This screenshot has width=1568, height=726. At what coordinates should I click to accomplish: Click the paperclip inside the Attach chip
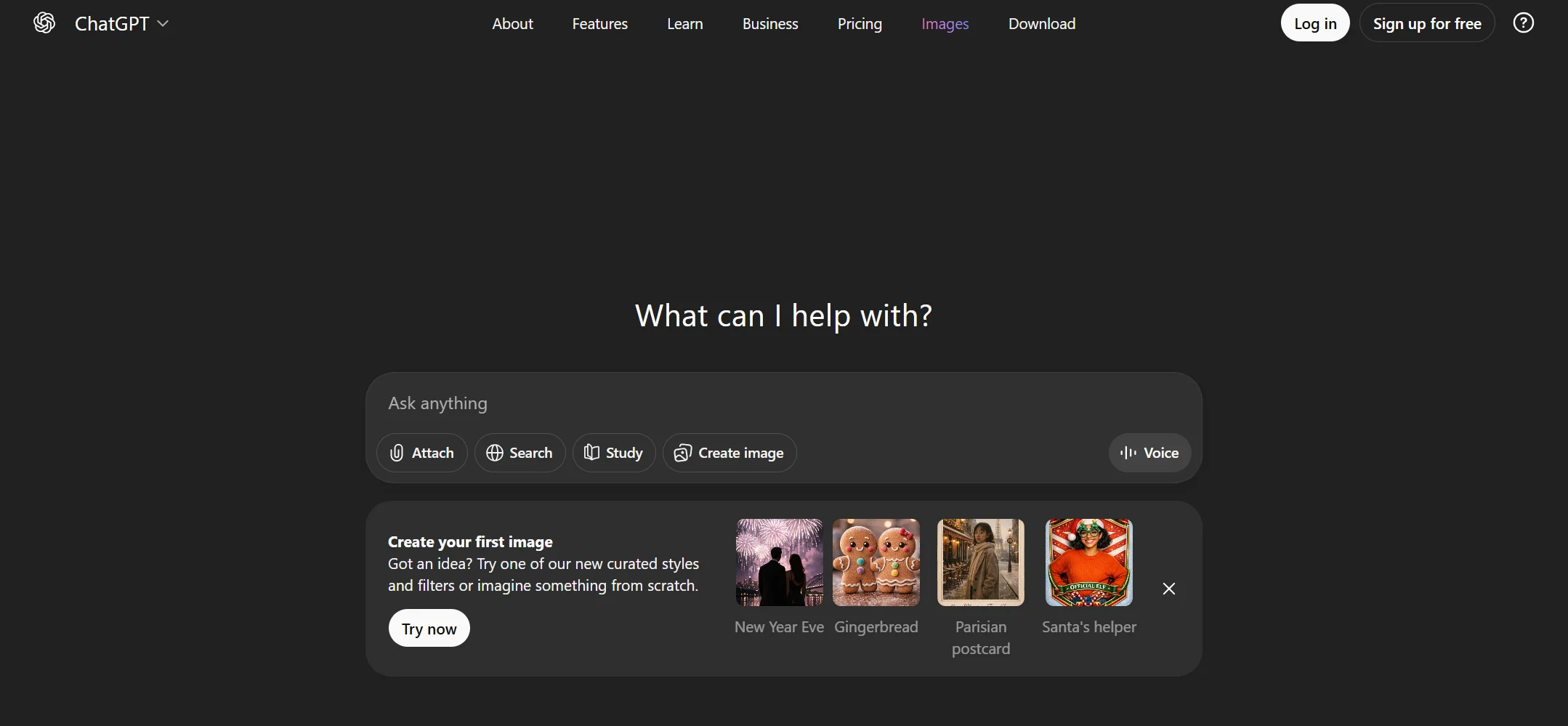coord(396,452)
